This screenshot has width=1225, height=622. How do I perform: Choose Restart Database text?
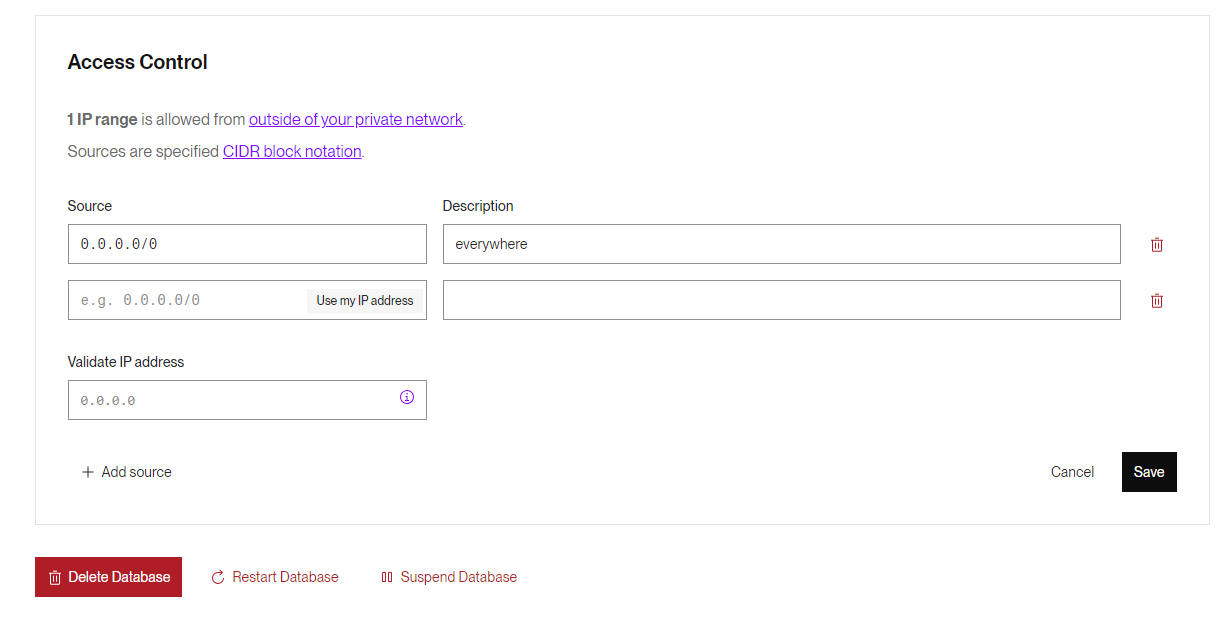pos(285,577)
